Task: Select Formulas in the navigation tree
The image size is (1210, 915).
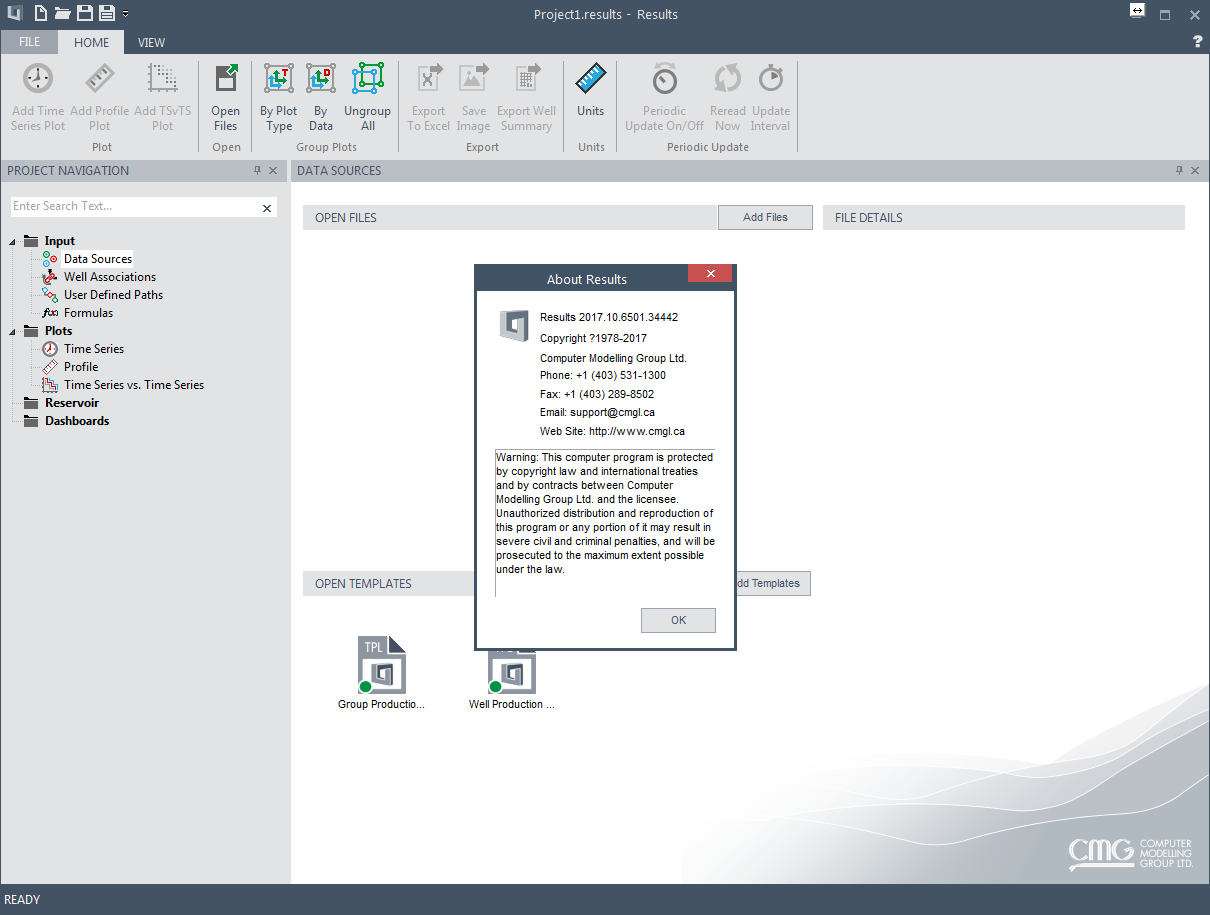Action: (x=88, y=313)
